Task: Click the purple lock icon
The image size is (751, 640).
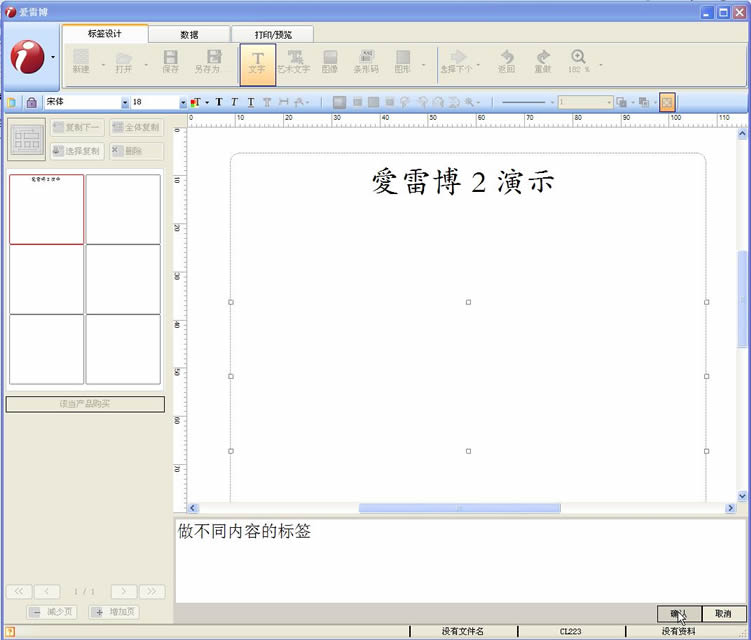Action: (32, 102)
